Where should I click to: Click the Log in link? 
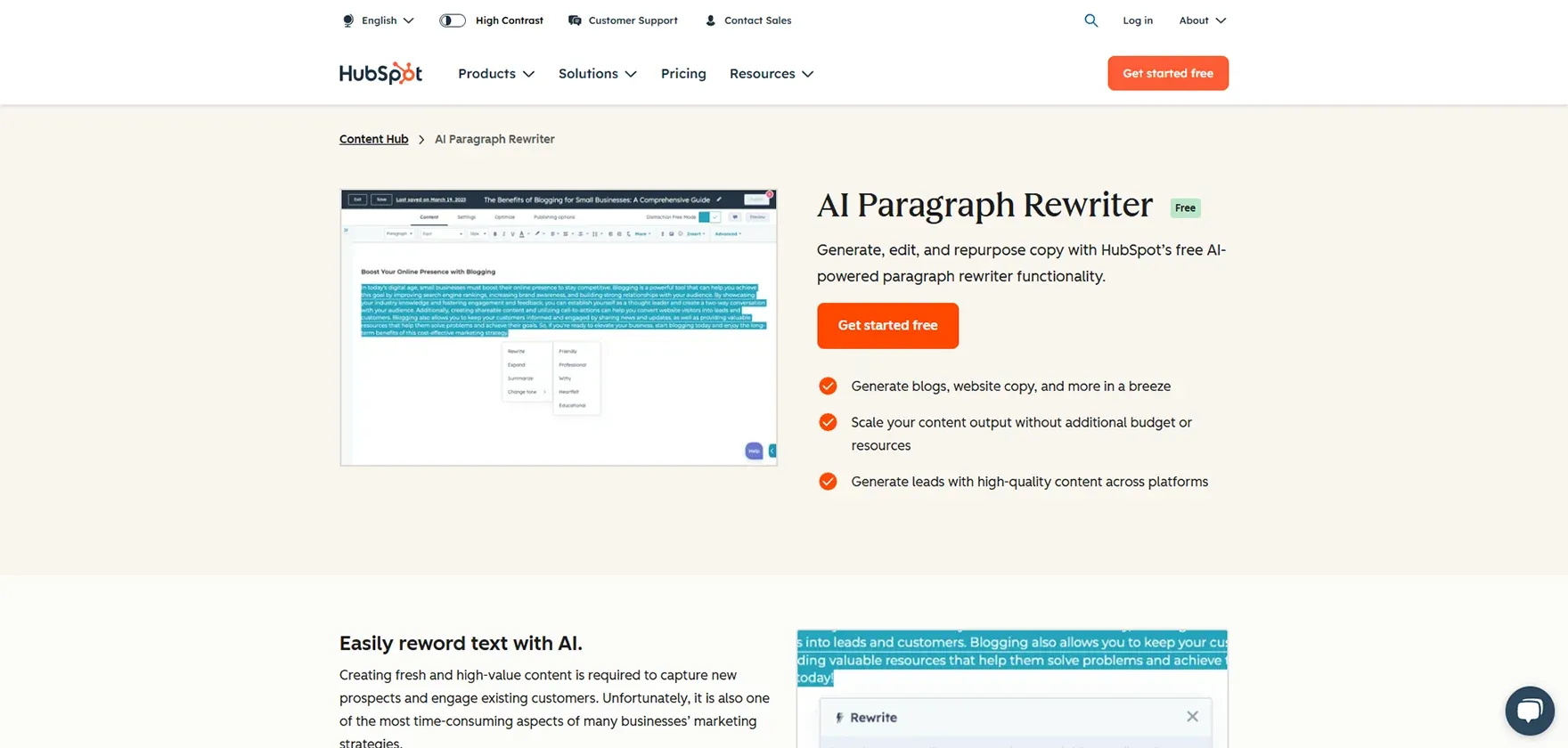click(x=1138, y=20)
